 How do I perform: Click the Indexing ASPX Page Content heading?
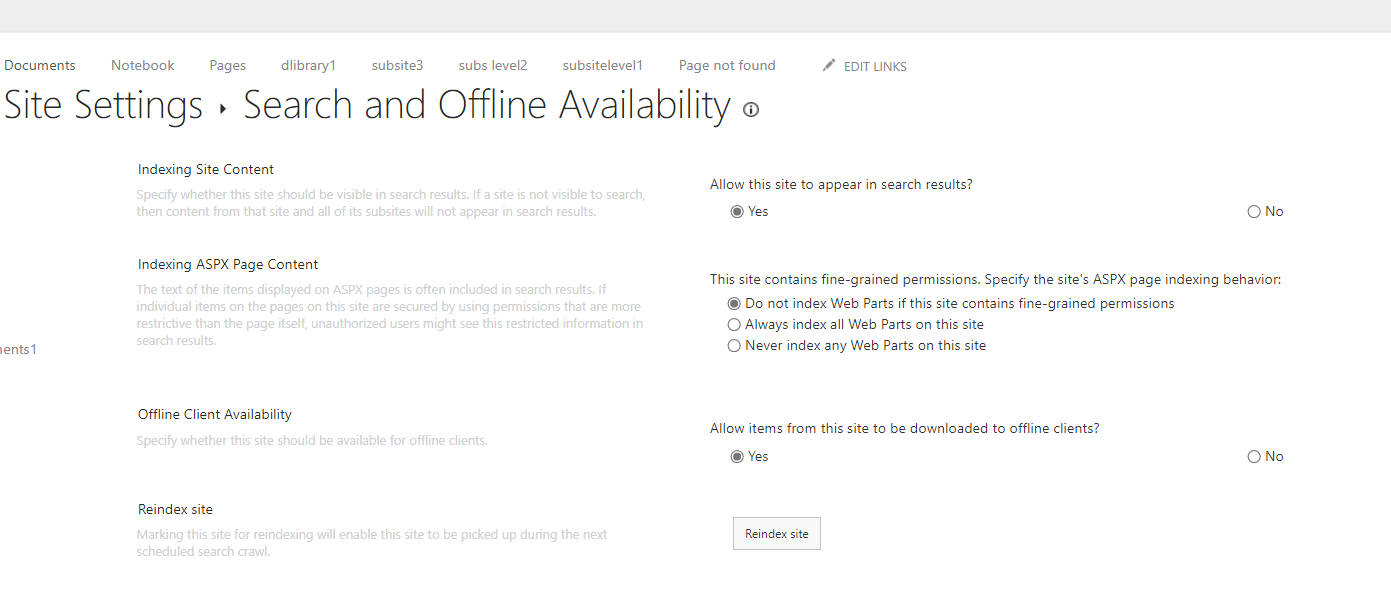(x=228, y=265)
